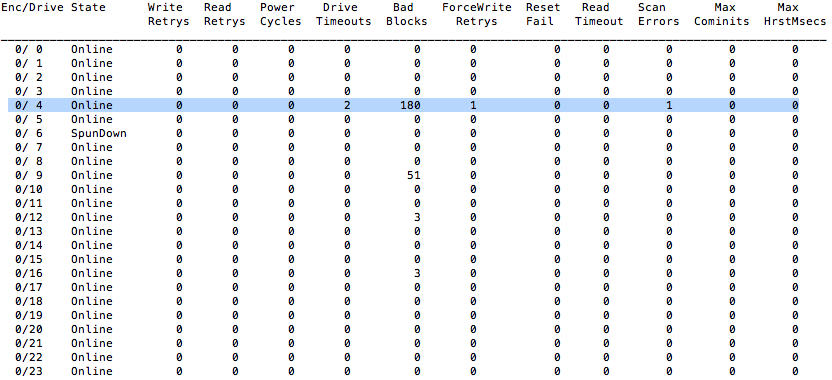The image size is (832, 380).
Task: Click Bad Blocks value '3' for drive 0/16
Action: [x=417, y=273]
